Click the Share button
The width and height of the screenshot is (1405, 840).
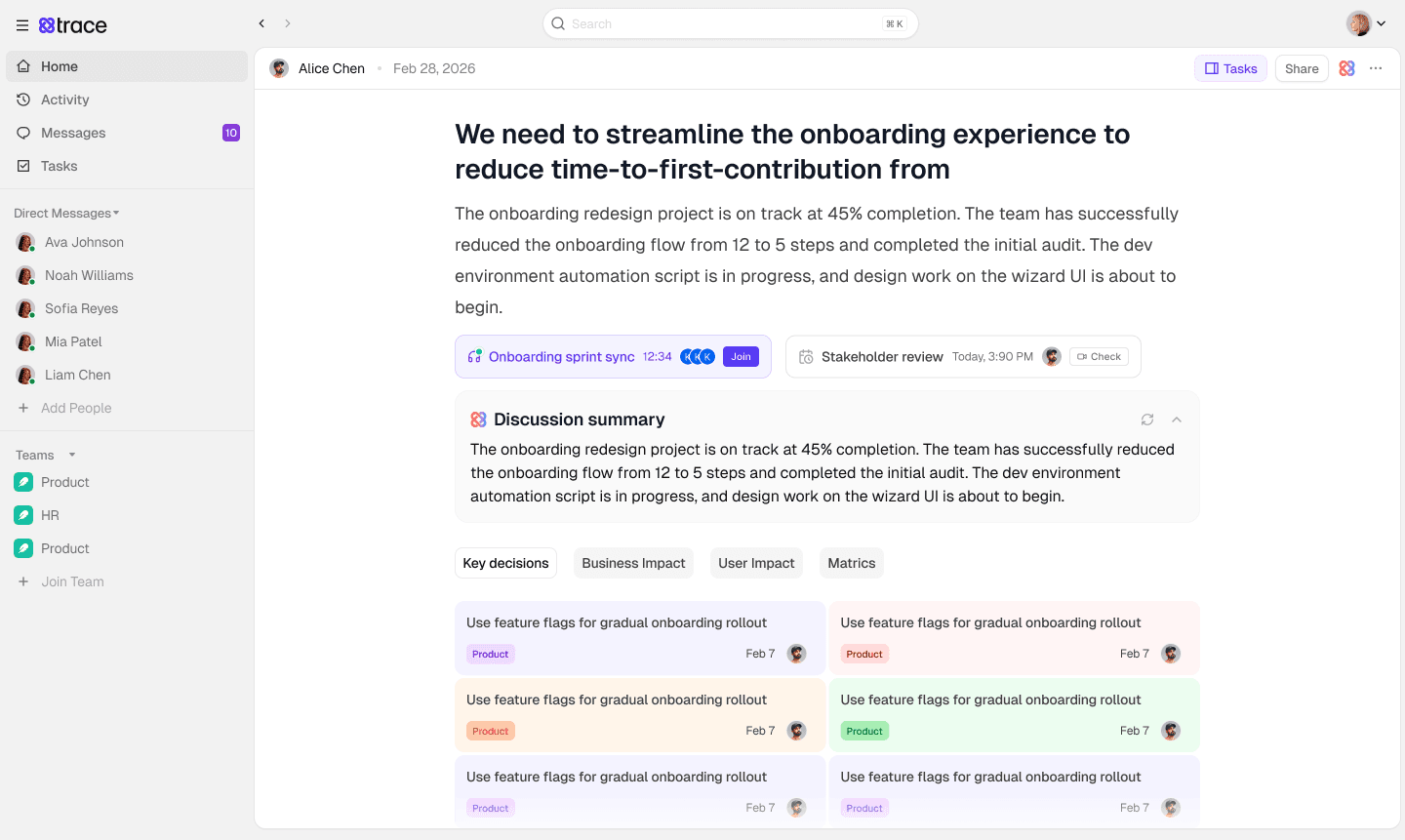[1302, 68]
